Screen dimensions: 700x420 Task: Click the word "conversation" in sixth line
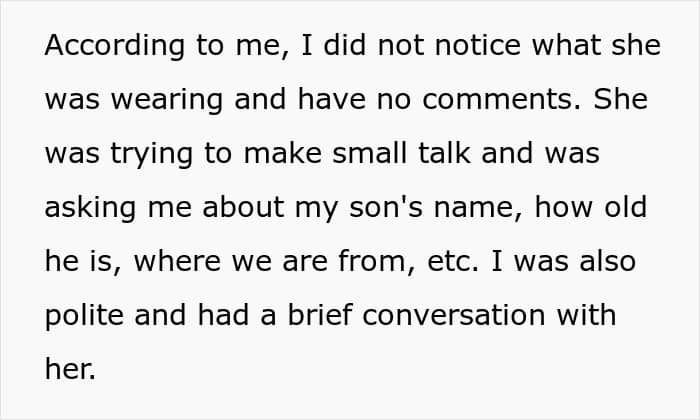tap(454, 315)
